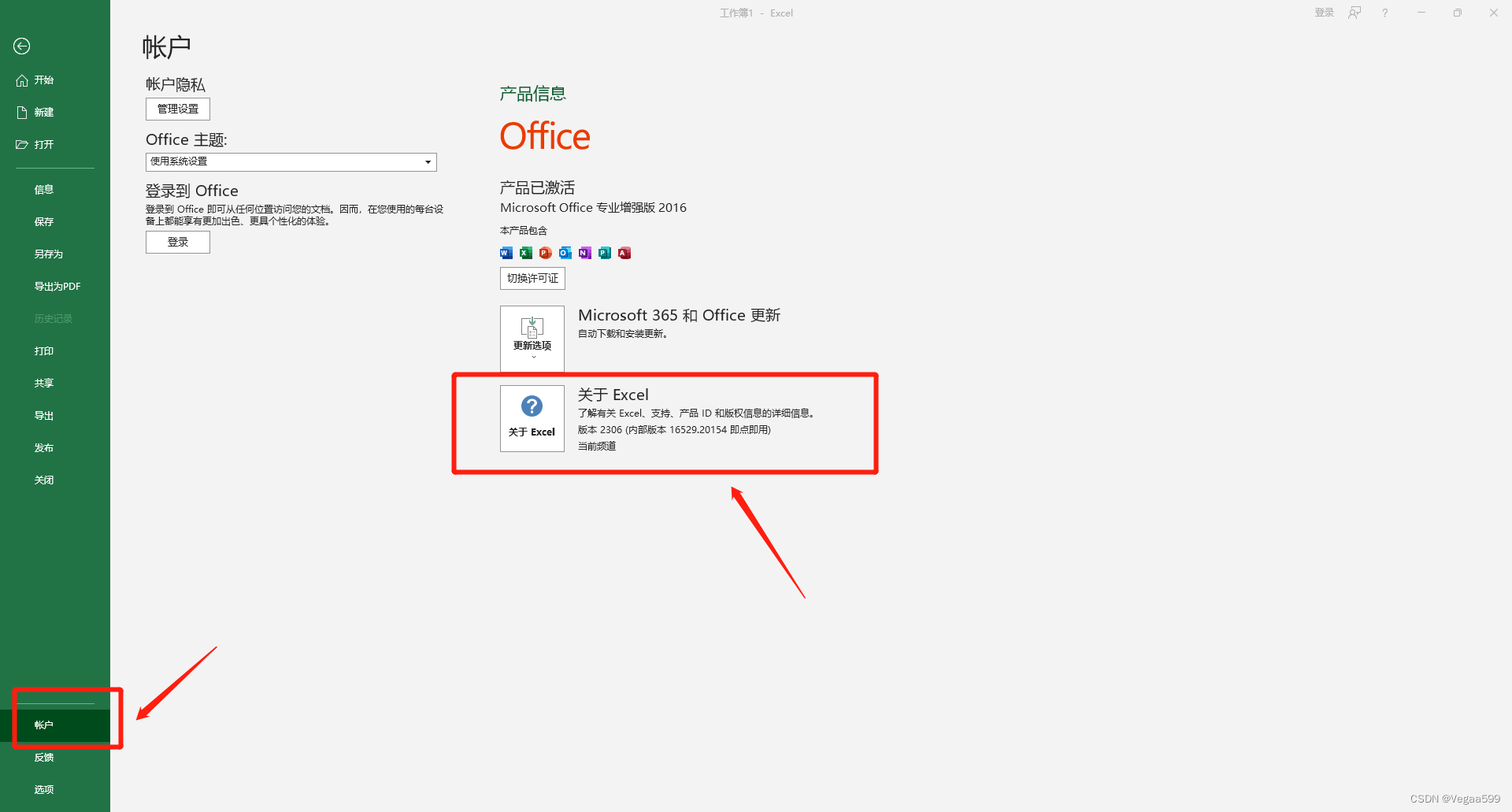Screen dimensions: 1512x812
Task: Click the Excel product icon
Action: (x=526, y=253)
